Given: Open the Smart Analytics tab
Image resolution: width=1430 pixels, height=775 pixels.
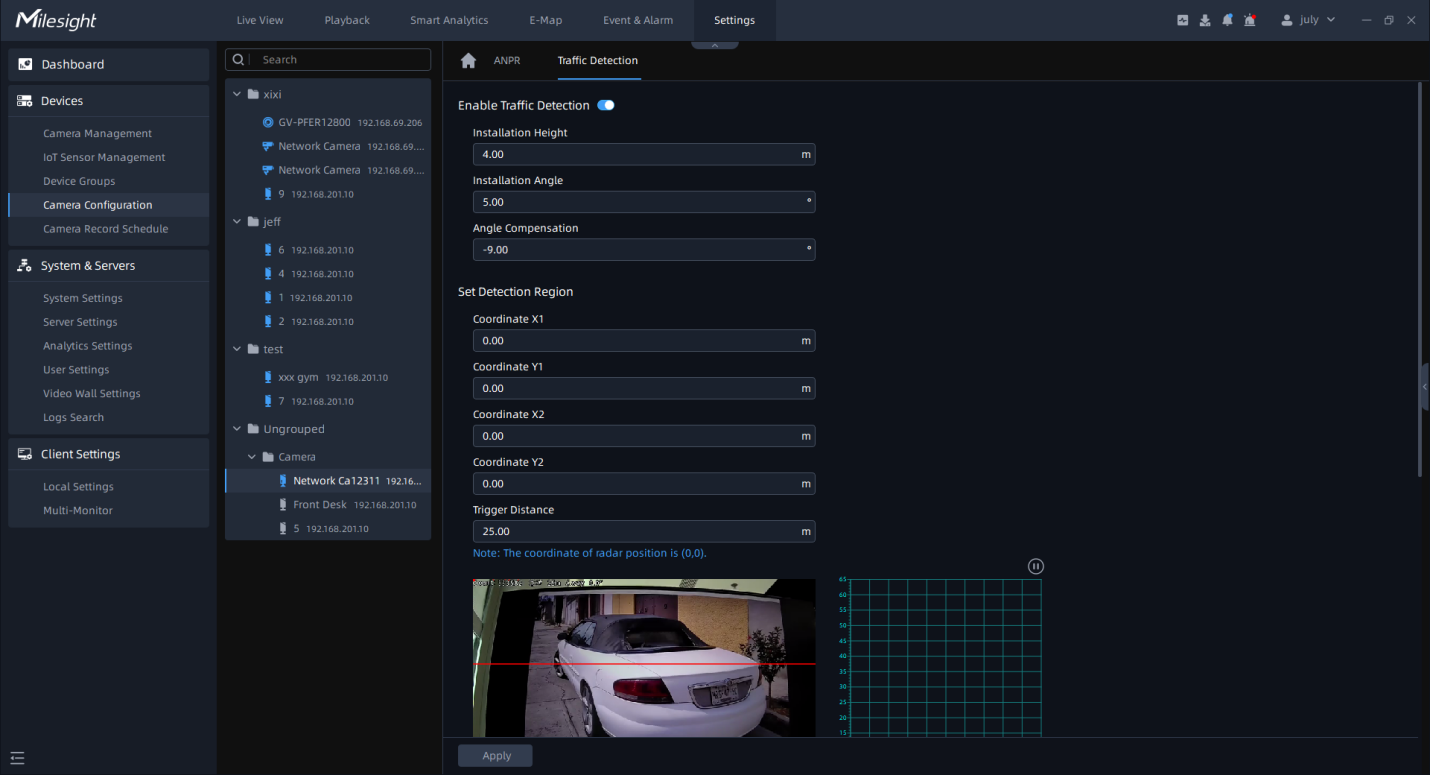Looking at the screenshot, I should pos(449,20).
